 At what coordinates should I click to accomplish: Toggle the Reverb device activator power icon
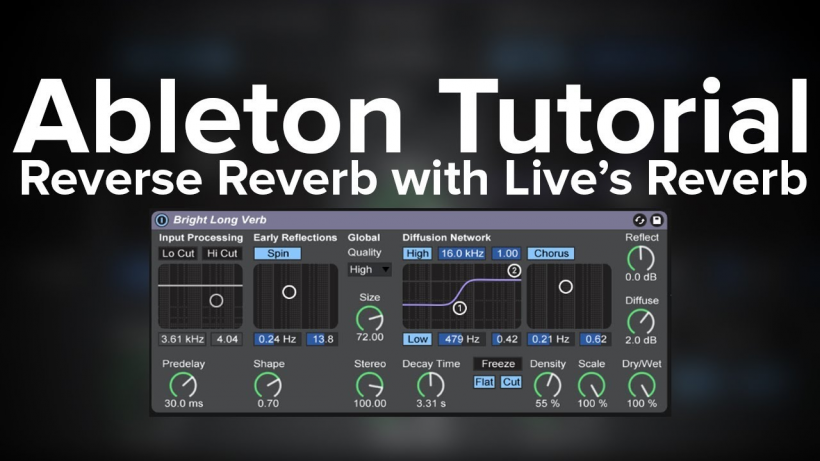coord(162,220)
